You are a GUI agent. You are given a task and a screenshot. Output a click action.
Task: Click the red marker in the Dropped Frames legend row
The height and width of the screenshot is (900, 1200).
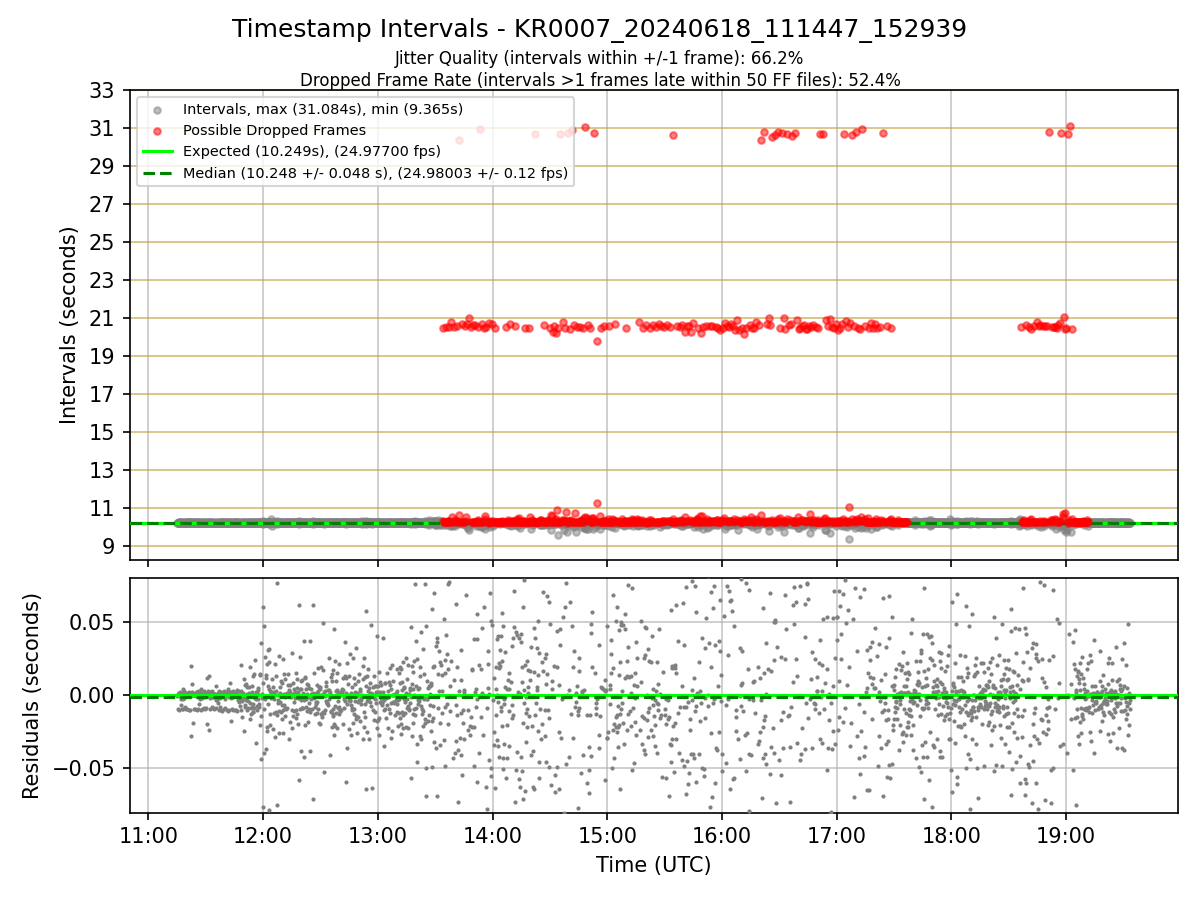(159, 130)
